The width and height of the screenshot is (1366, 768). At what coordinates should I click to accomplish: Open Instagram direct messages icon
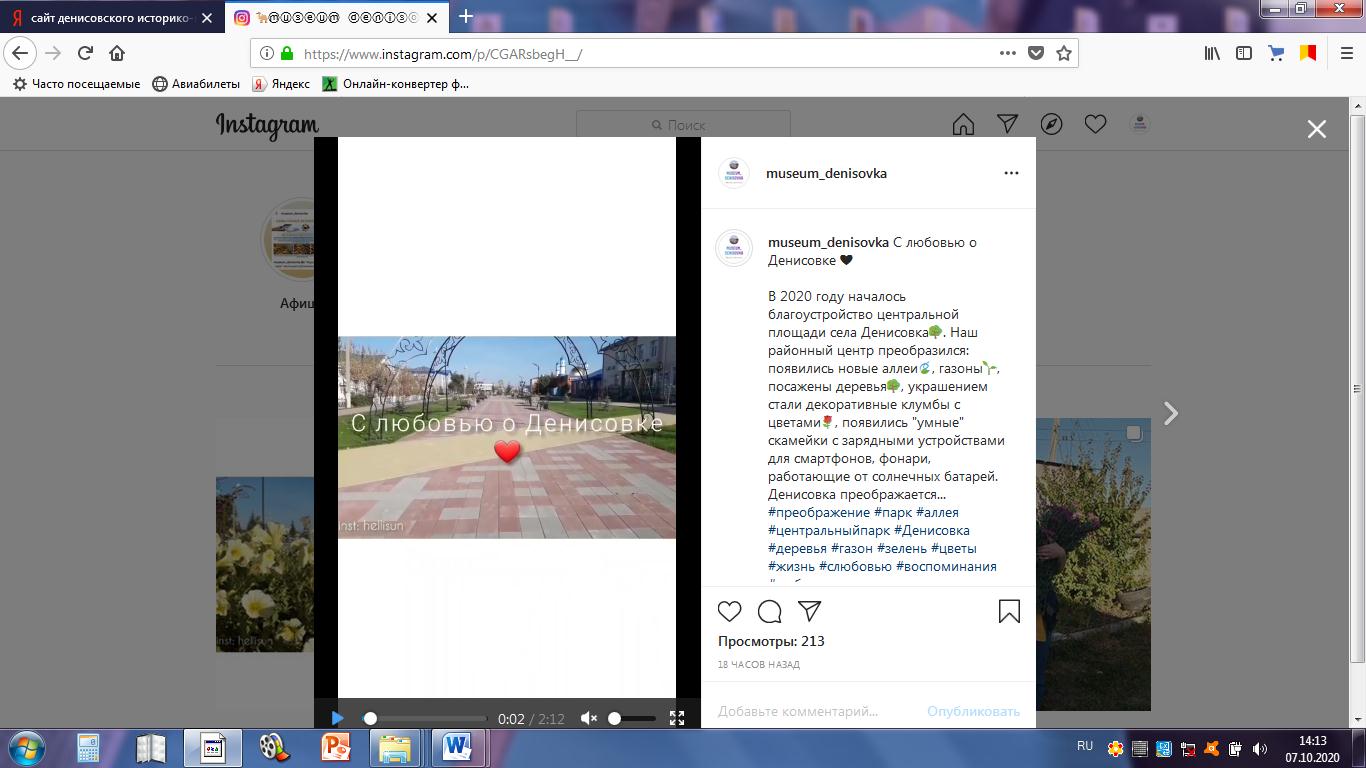pyautogui.click(x=1007, y=124)
